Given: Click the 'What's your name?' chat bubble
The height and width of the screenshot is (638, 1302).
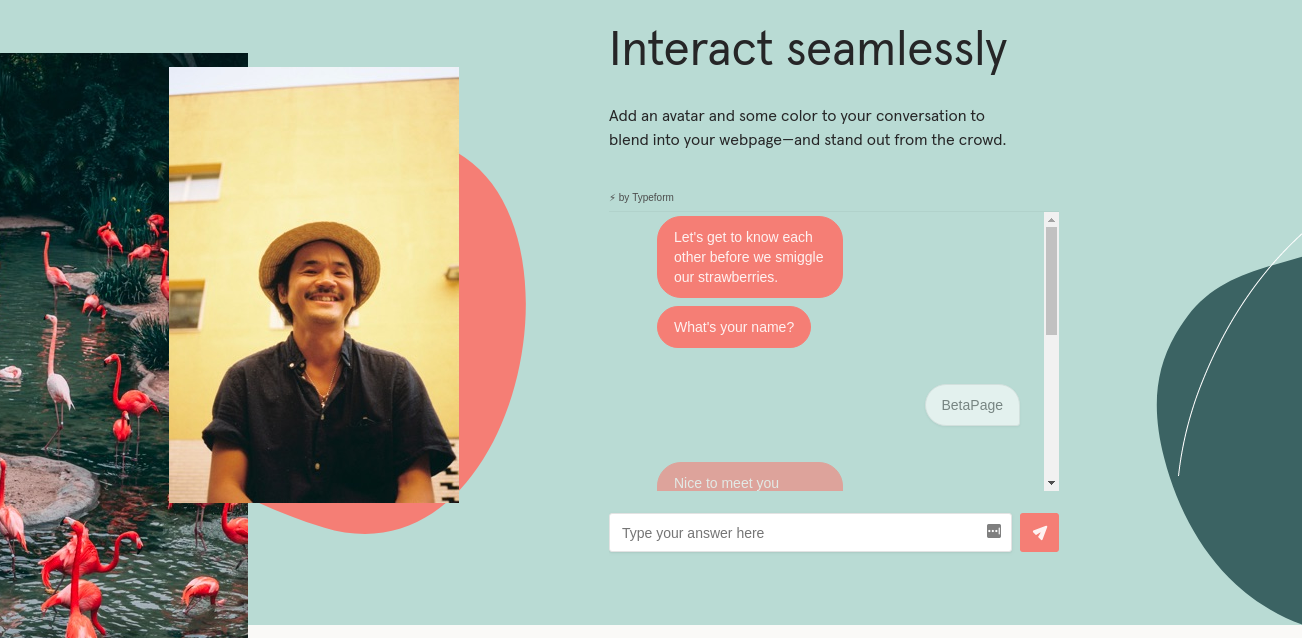Looking at the screenshot, I should tap(734, 327).
